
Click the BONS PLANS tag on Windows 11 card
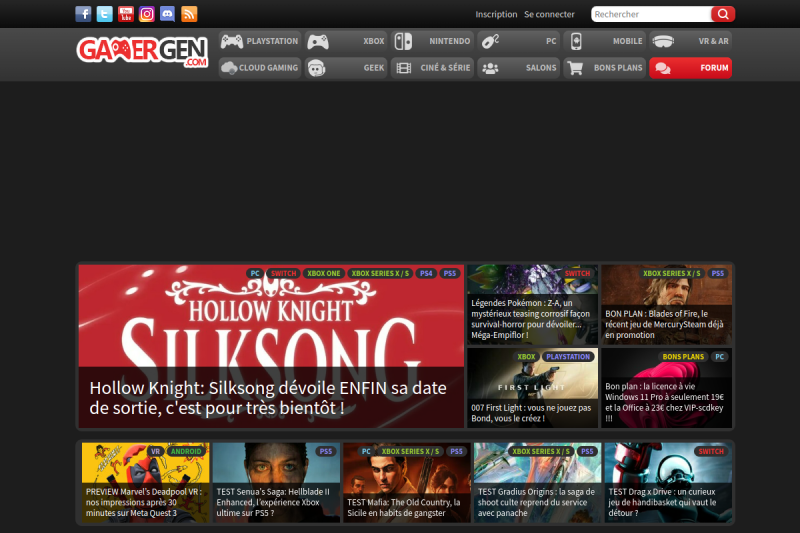[x=683, y=357]
